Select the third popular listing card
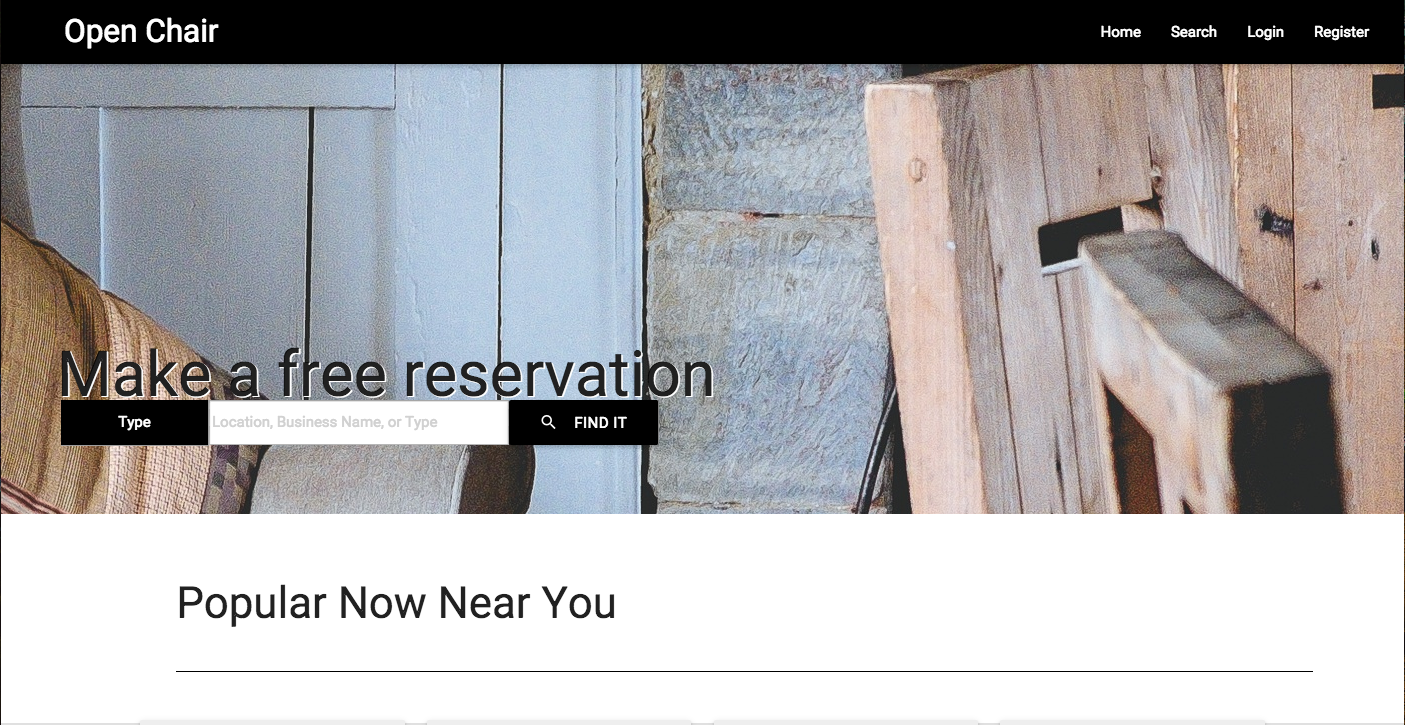Viewport: 1405px width, 725px height. [x=846, y=721]
